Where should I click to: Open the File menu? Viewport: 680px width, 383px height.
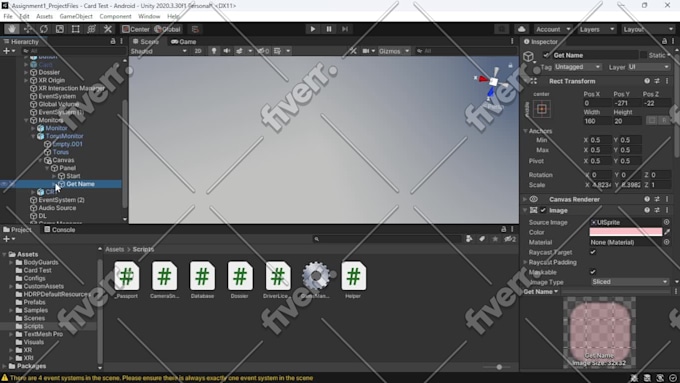pyautogui.click(x=8, y=16)
